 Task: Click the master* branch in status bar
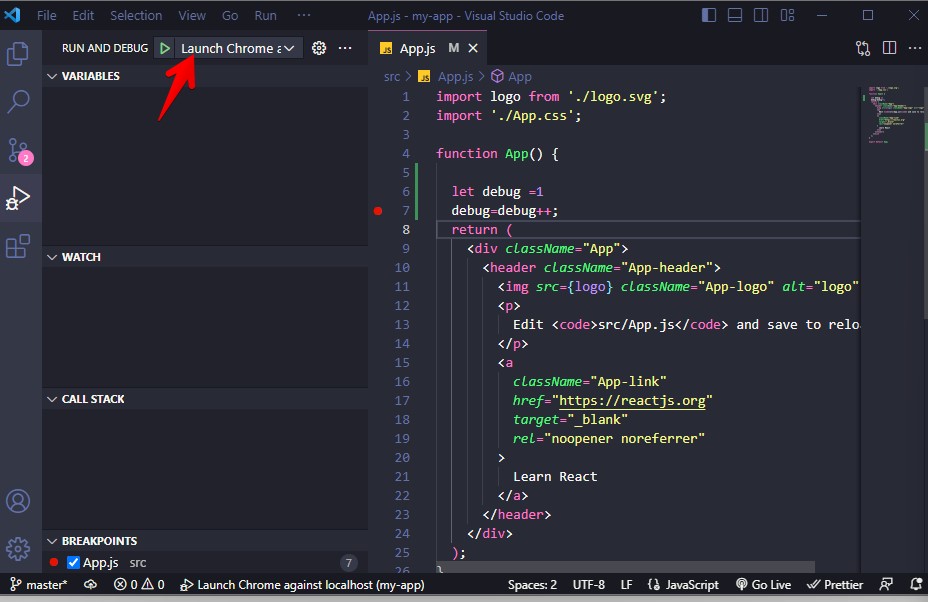pyautogui.click(x=37, y=584)
